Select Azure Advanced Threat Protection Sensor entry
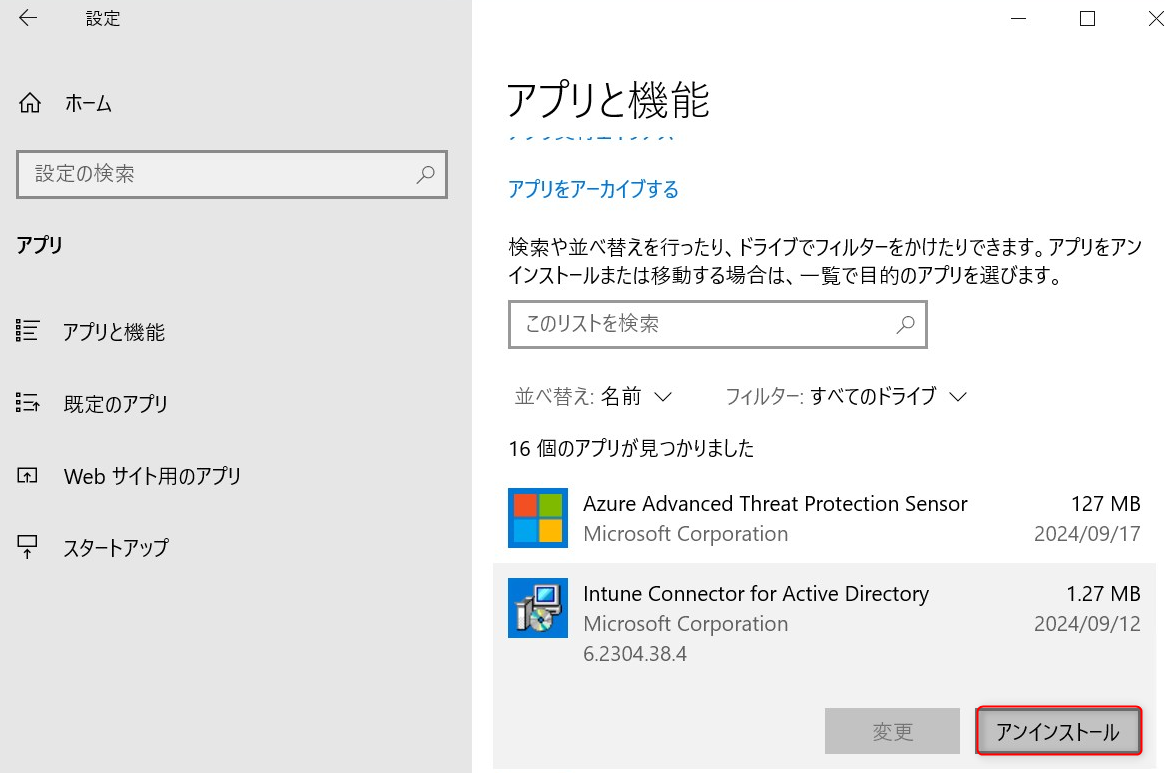The height and width of the screenshot is (773, 1165). coord(824,518)
